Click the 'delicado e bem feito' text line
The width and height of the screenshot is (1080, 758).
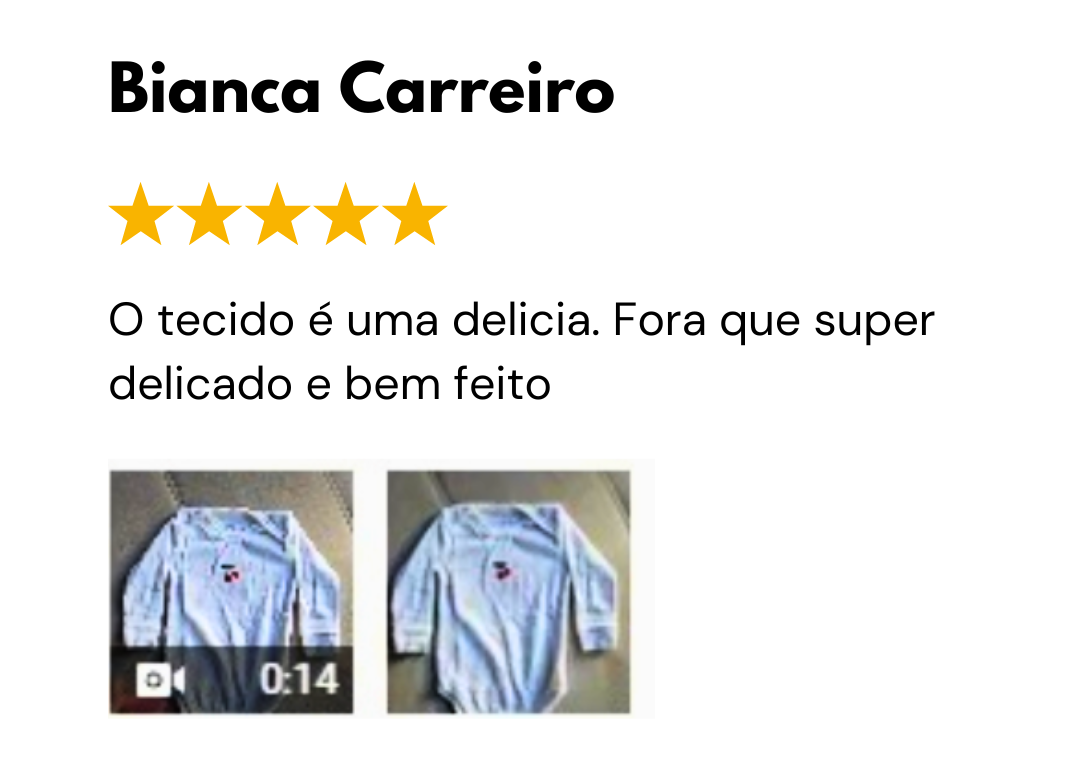[330, 383]
